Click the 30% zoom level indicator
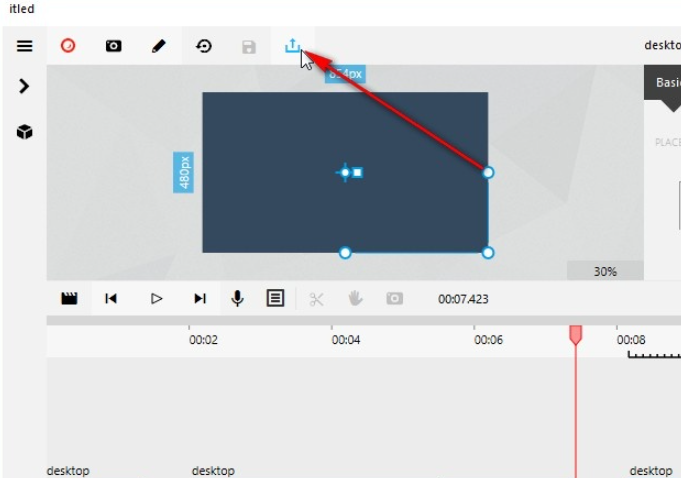681x478 pixels. (604, 271)
